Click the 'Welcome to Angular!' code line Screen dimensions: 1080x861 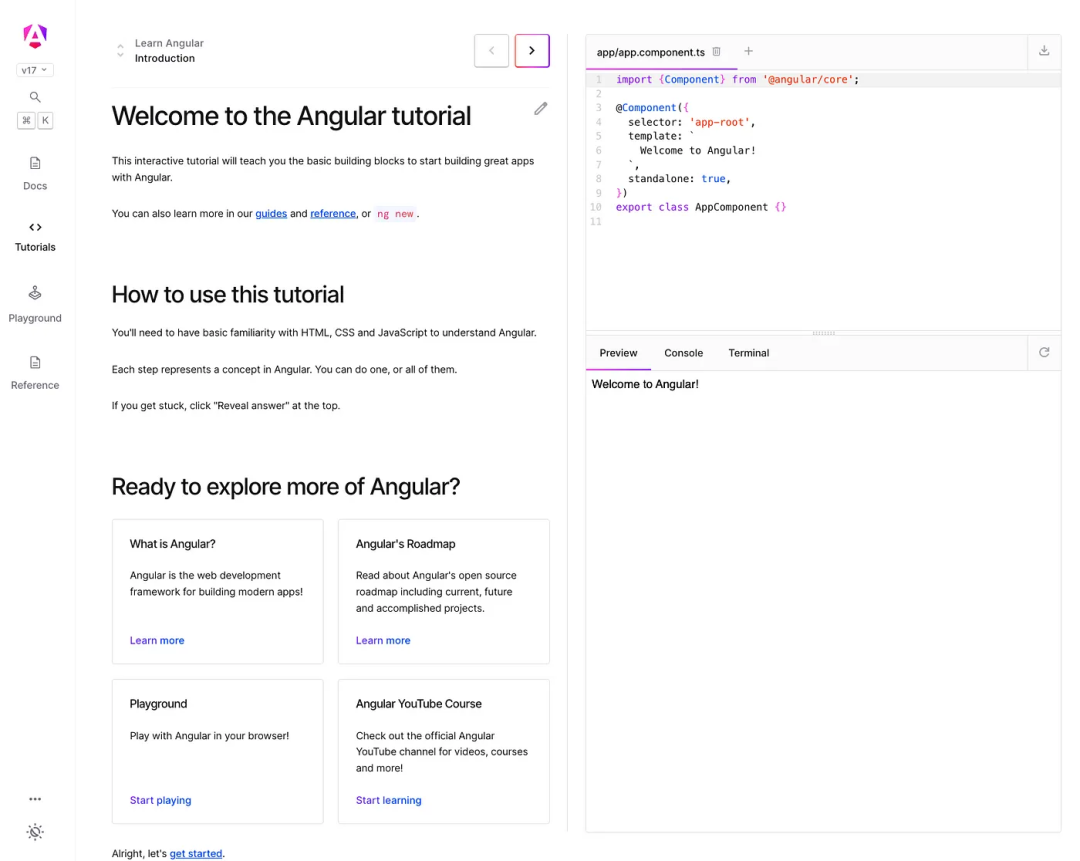697,150
